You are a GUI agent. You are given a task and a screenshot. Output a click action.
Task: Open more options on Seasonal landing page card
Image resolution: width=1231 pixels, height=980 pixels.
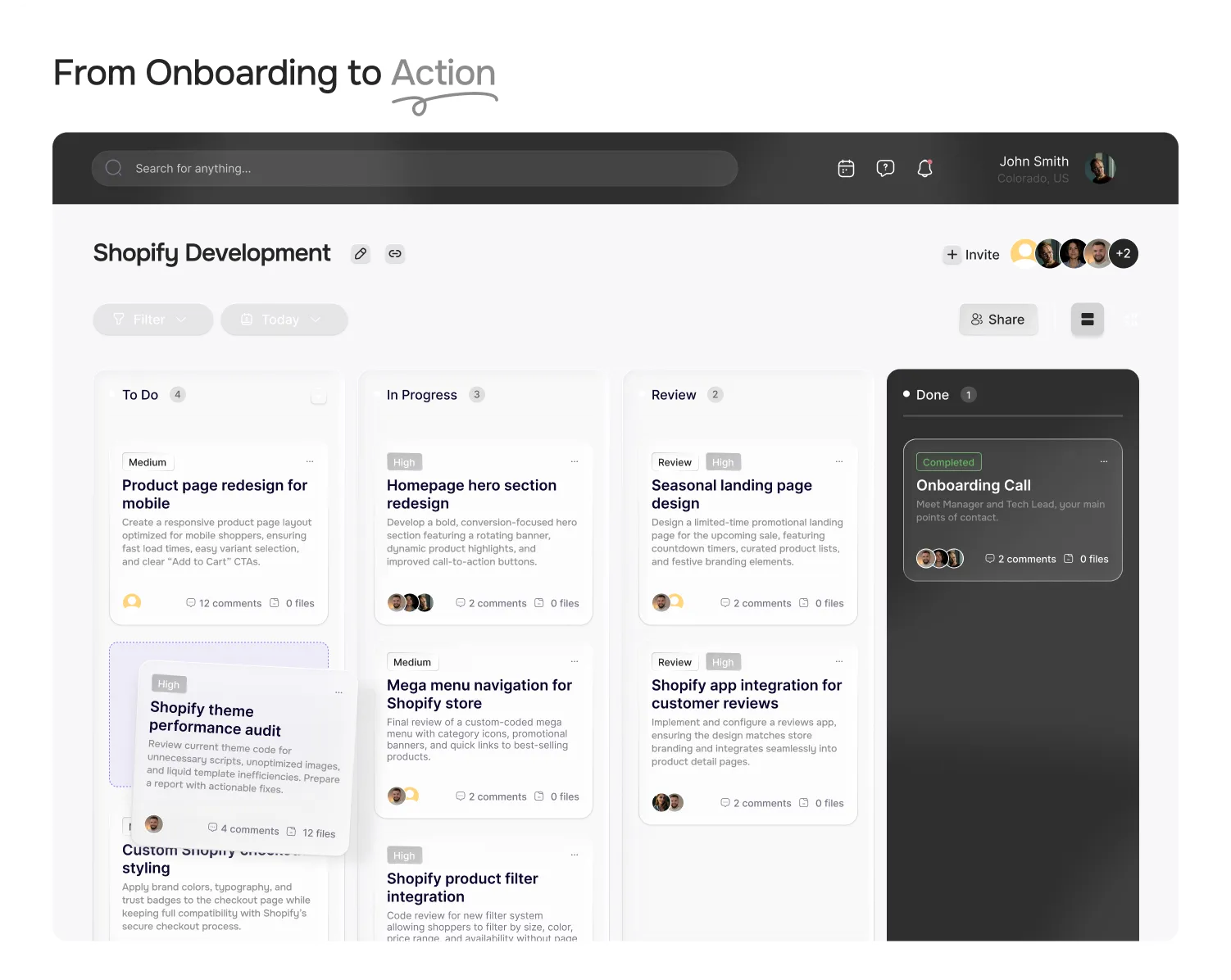click(x=839, y=462)
